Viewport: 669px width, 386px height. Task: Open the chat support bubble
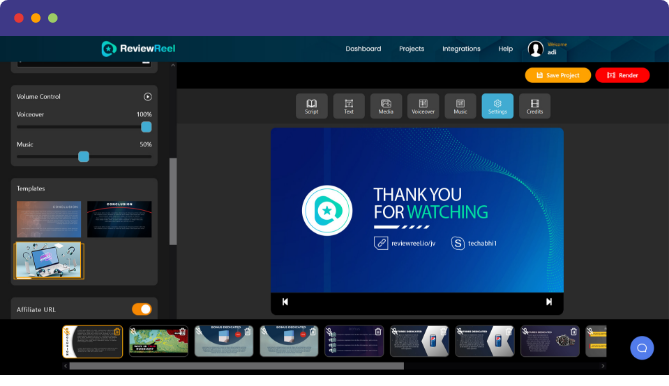642,348
